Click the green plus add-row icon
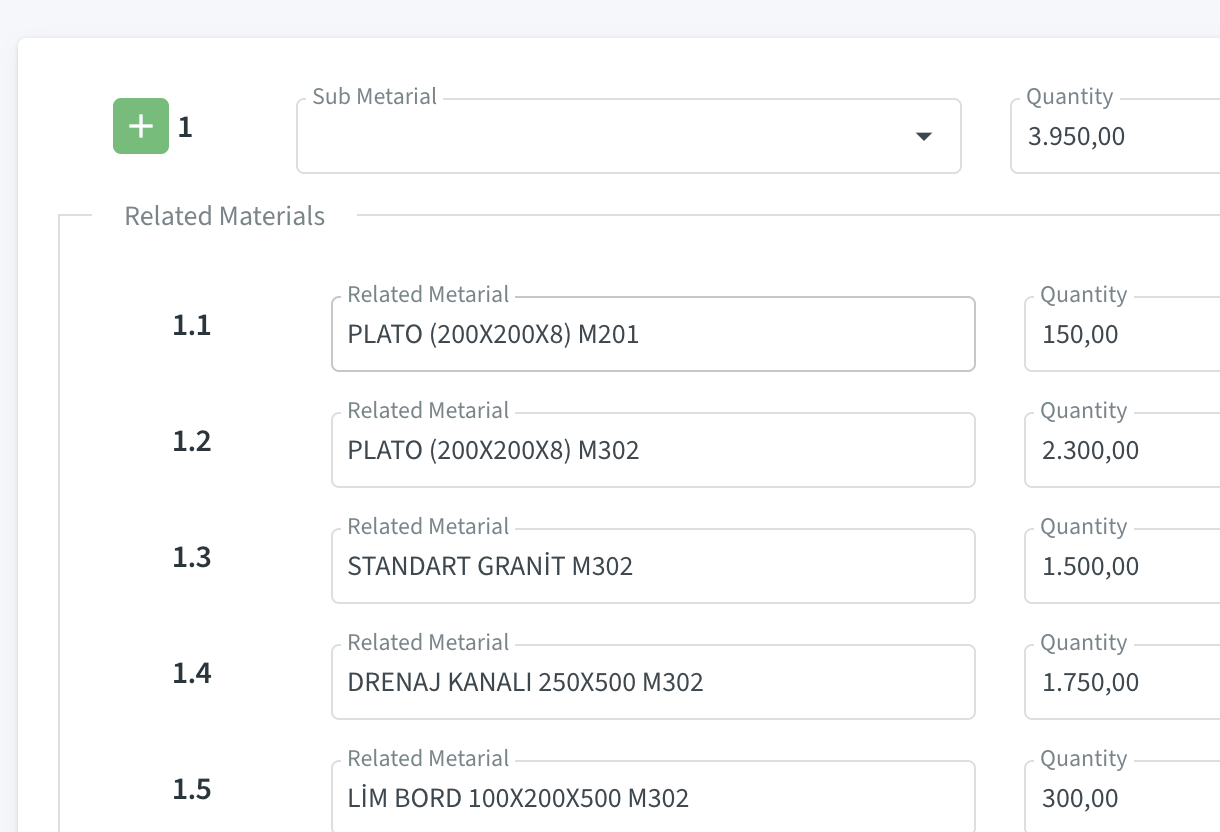This screenshot has width=1220, height=832. coord(141,126)
